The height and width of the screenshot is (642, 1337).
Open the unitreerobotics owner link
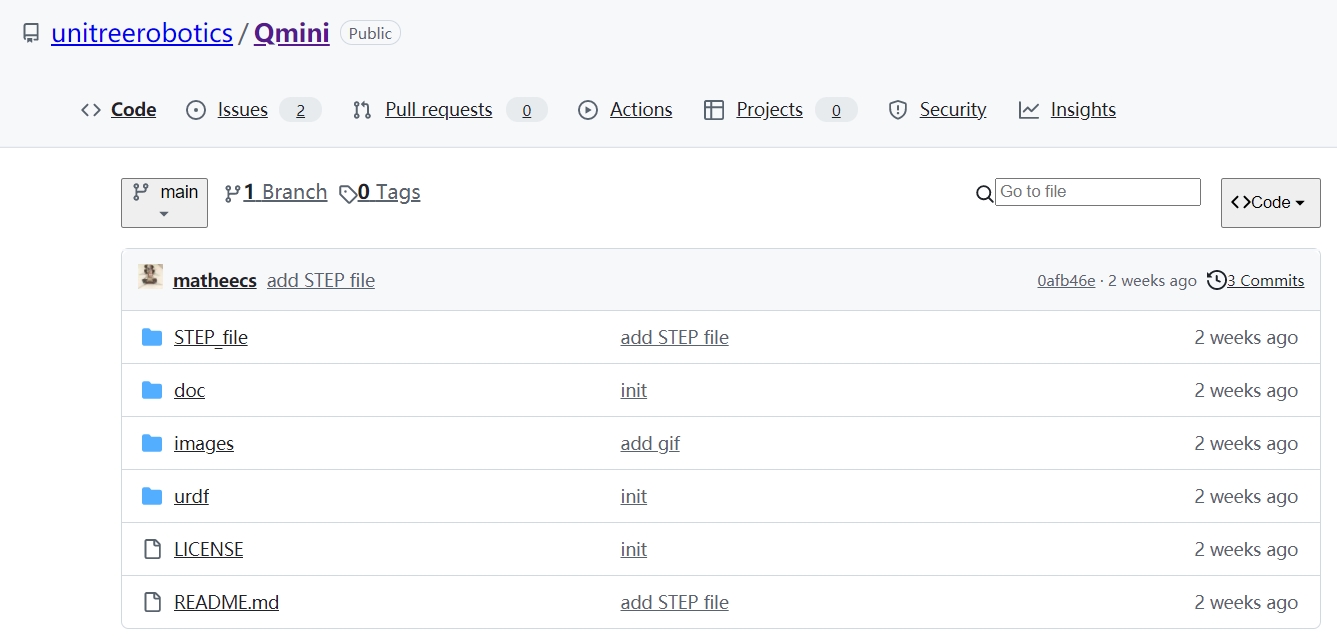[x=142, y=33]
